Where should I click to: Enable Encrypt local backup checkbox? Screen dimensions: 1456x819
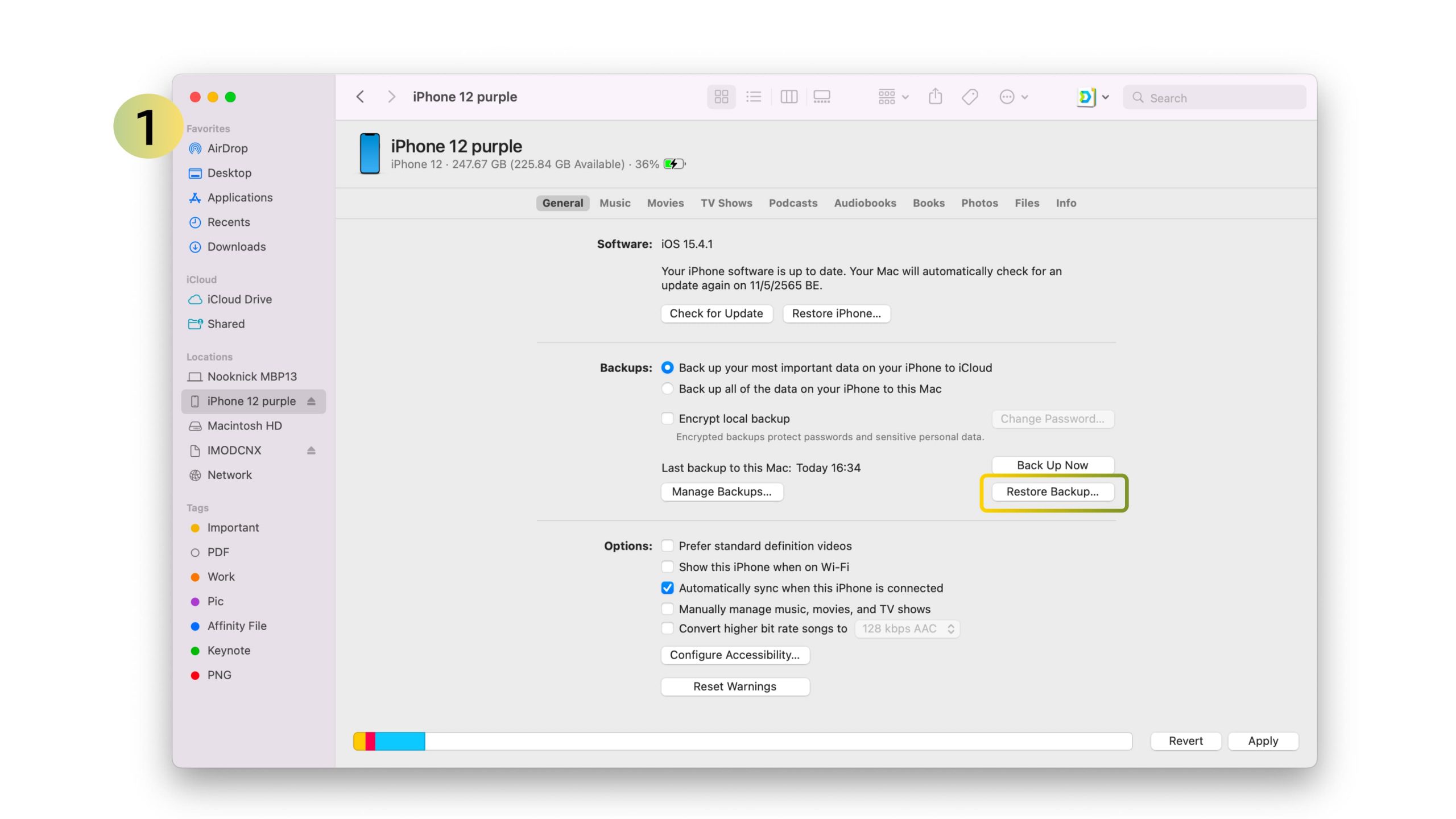pos(668,419)
